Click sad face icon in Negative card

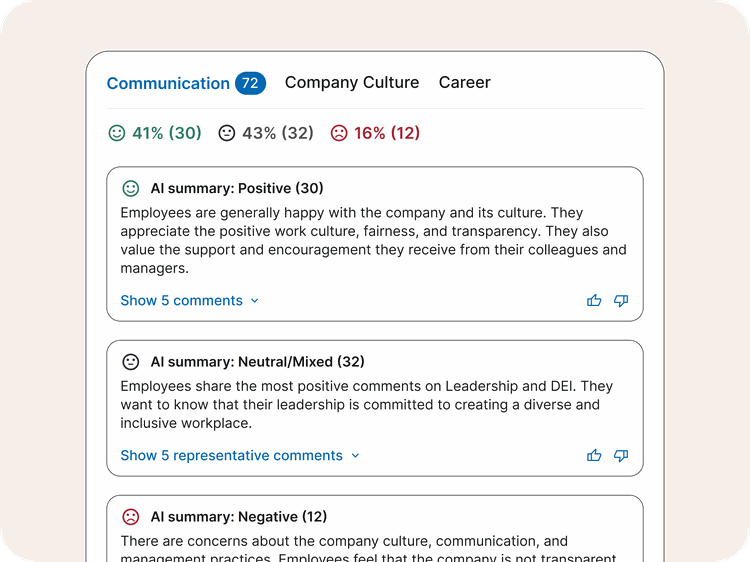point(131,517)
